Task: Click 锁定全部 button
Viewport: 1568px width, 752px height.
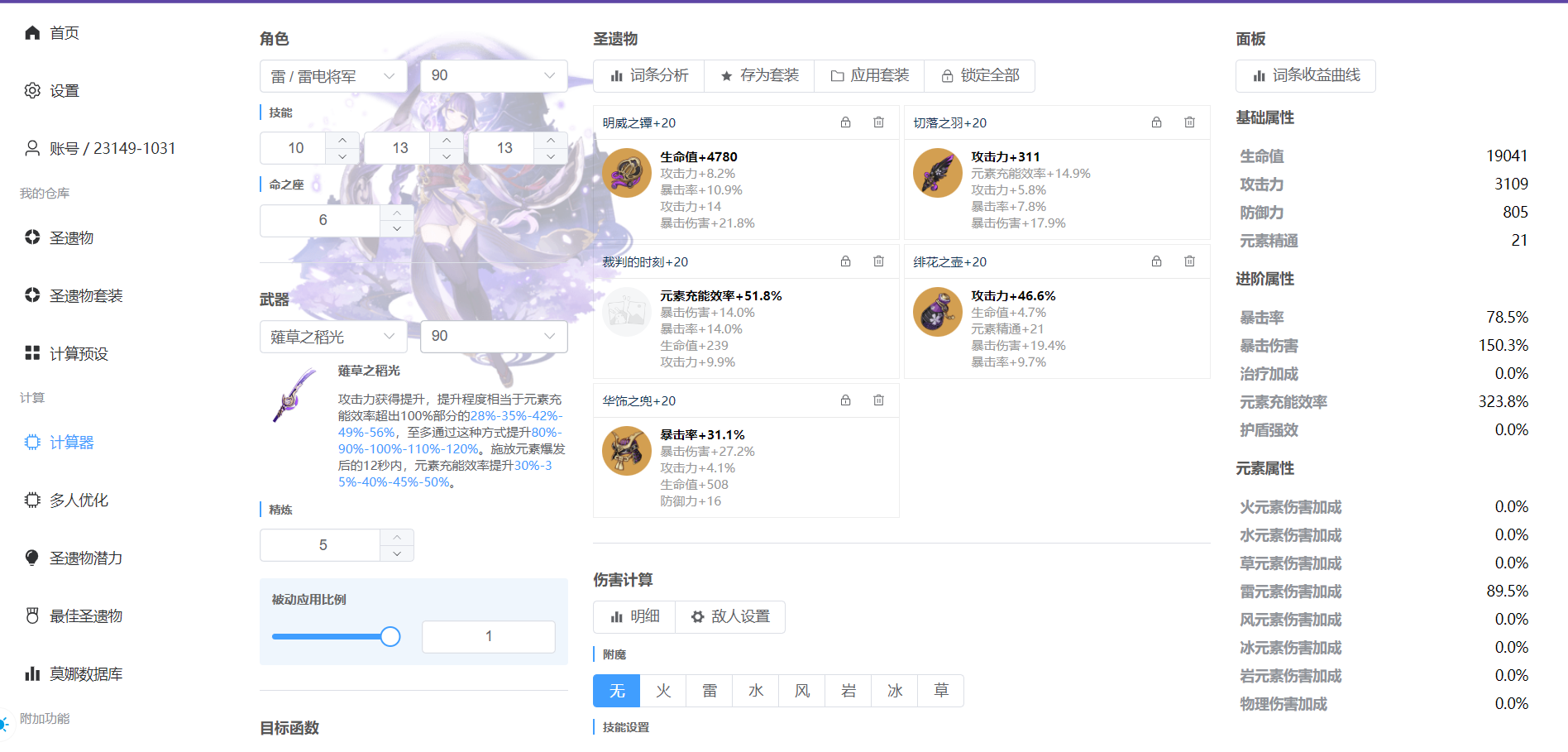Action: 980,76
